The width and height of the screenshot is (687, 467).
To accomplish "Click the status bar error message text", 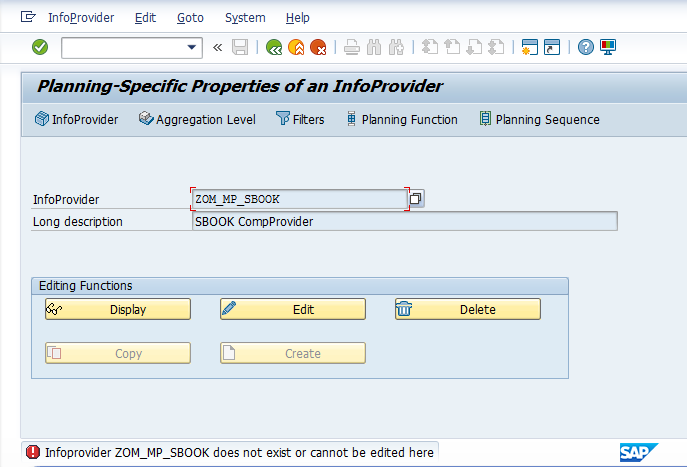I will pyautogui.click(x=239, y=452).
